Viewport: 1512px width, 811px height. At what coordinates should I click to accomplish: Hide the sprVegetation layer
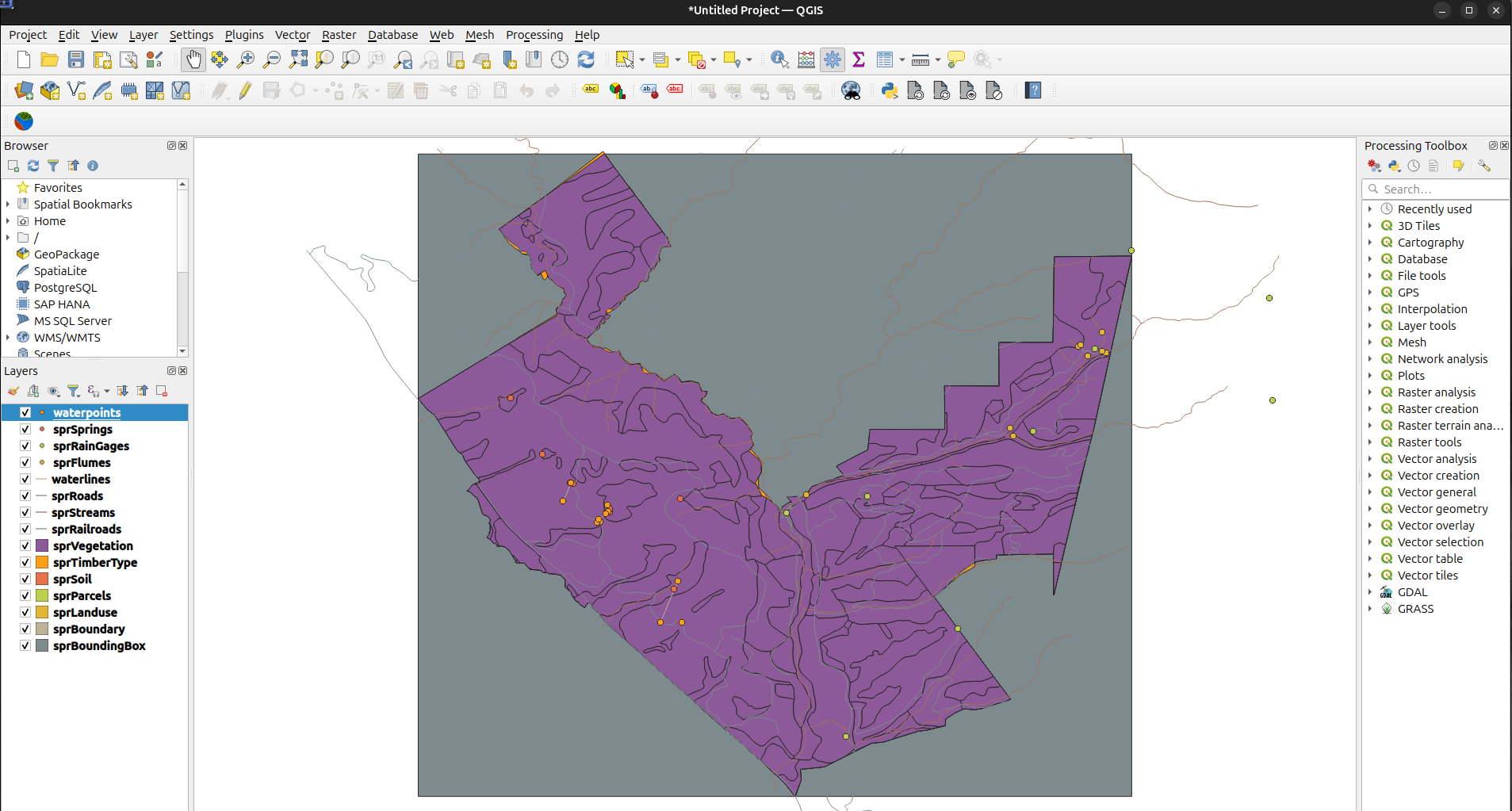click(25, 545)
